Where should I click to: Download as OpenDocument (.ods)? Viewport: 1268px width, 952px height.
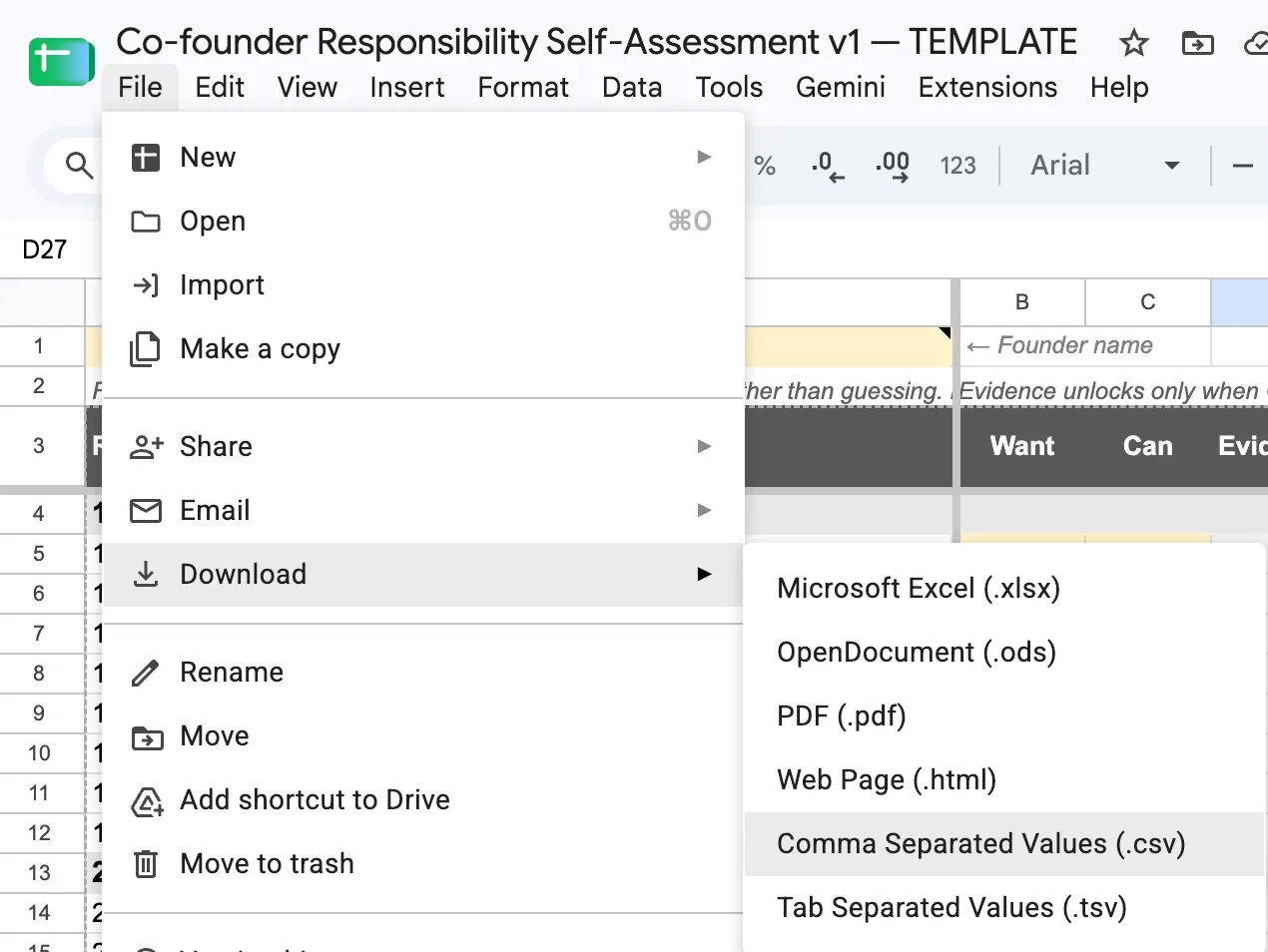tap(1004, 653)
